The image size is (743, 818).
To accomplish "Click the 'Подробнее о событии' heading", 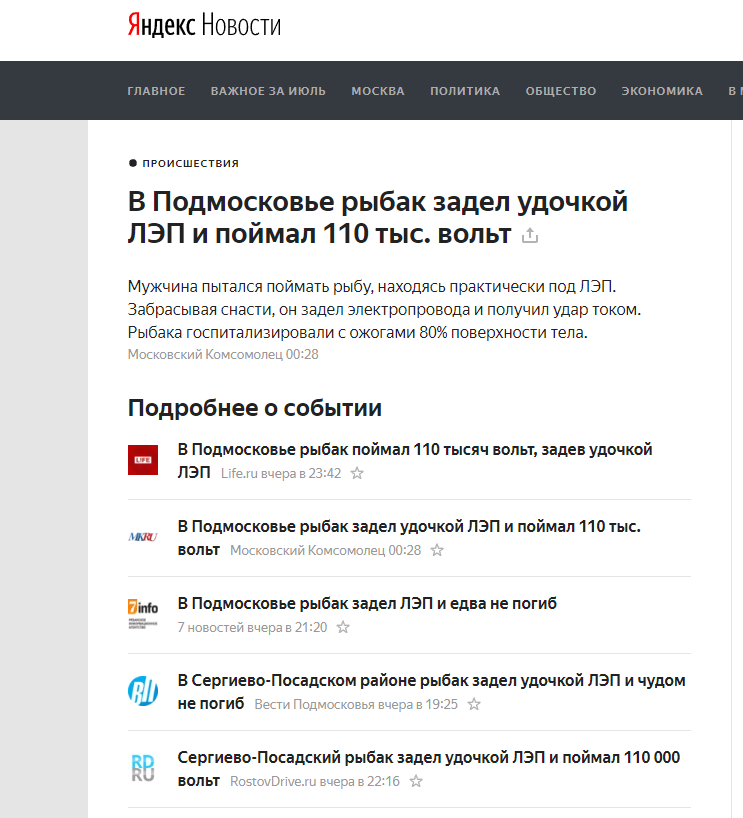I will [255, 407].
